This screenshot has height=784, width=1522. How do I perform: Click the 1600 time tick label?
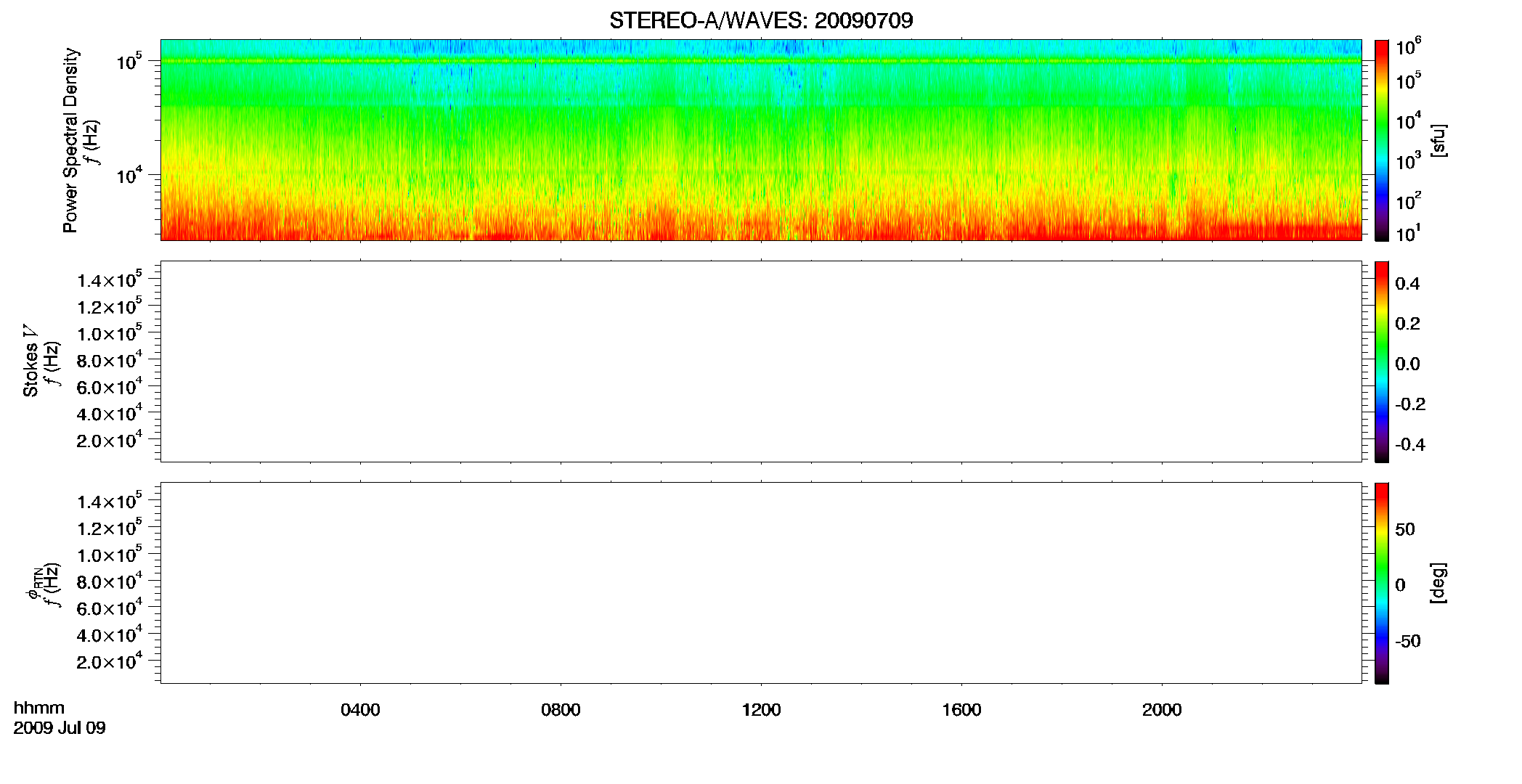[x=961, y=710]
